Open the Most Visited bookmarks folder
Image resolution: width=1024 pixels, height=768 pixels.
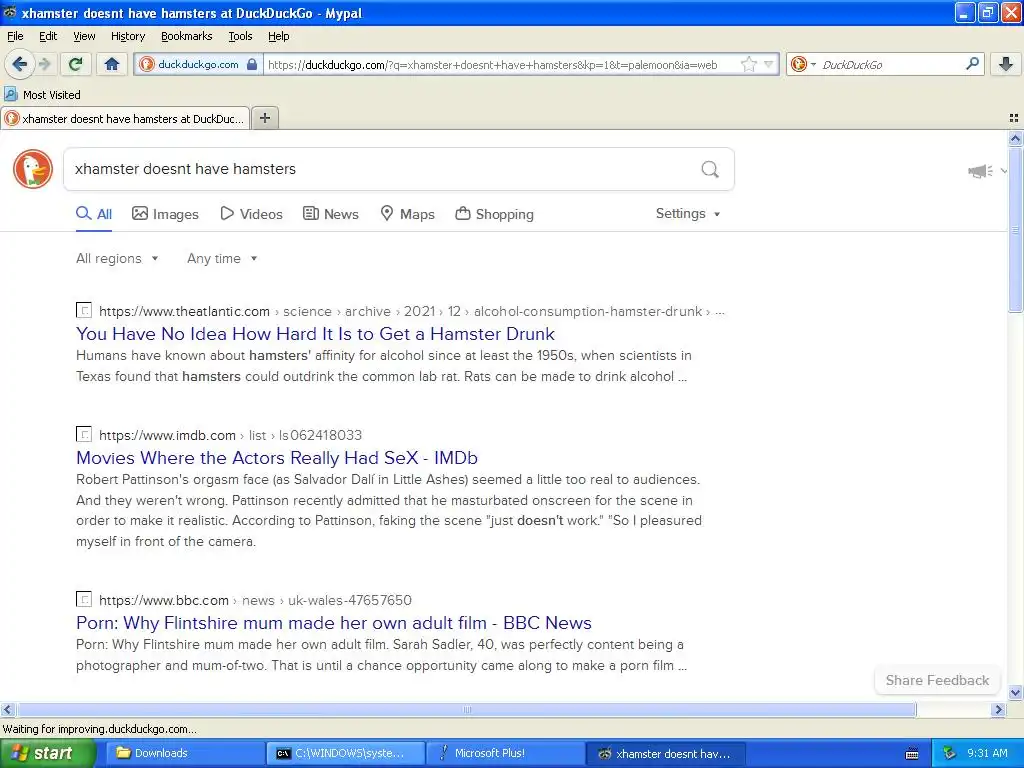43,95
